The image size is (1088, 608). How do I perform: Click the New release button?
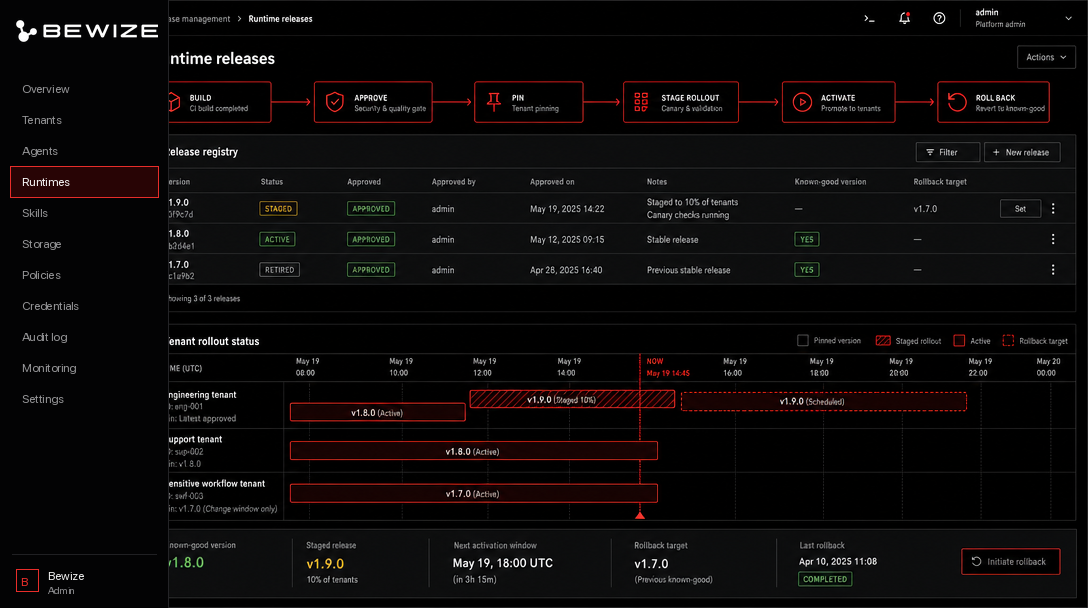pyautogui.click(x=1021, y=152)
